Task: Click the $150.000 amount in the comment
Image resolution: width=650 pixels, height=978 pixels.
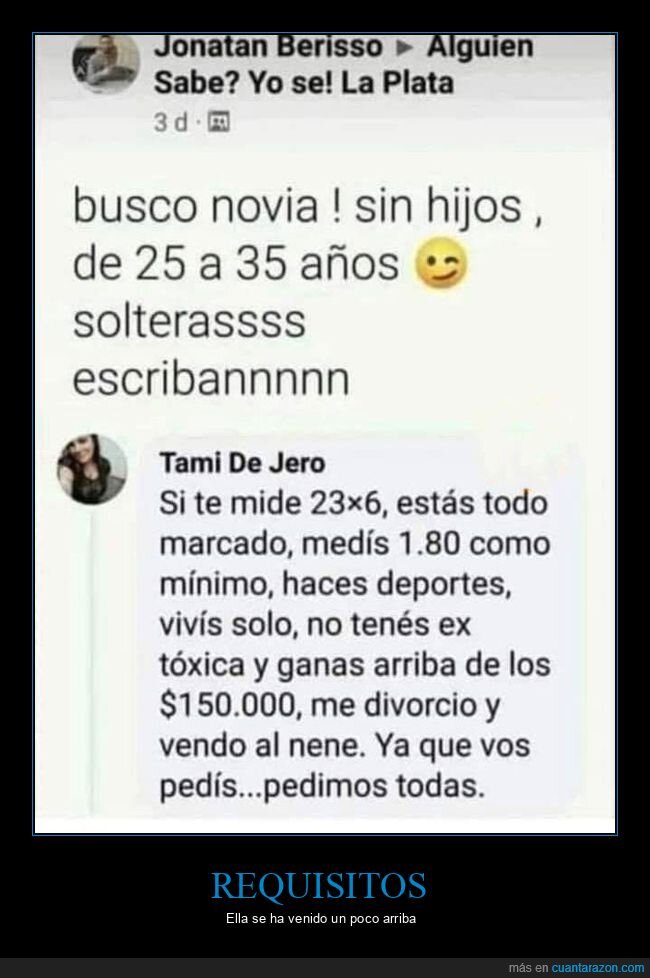Action: coord(227,705)
